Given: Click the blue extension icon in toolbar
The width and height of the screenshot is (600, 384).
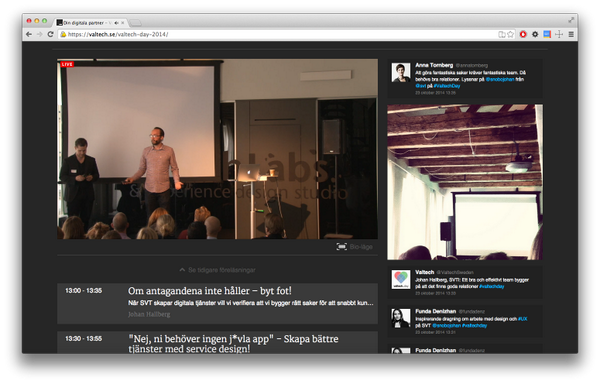Looking at the screenshot, I should (547, 34).
